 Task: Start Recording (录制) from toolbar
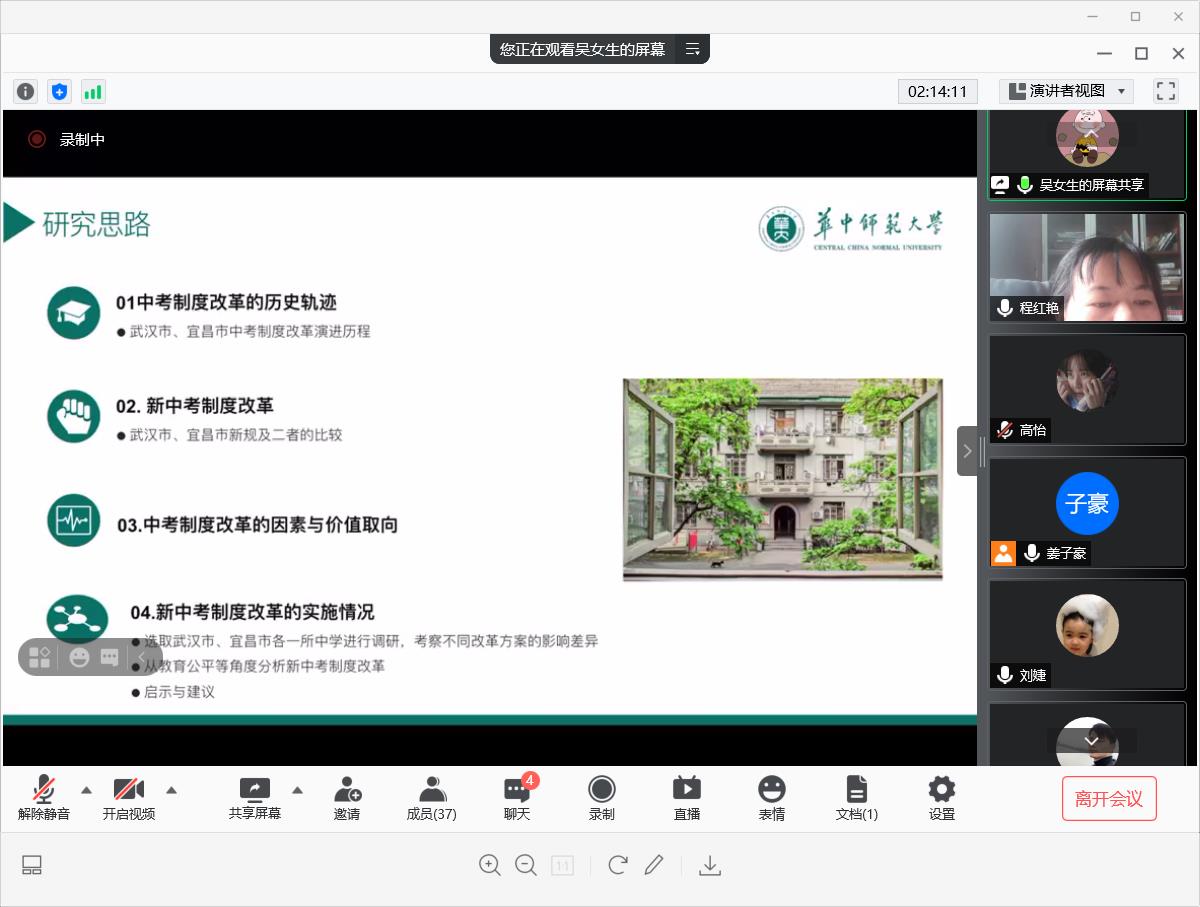[x=602, y=798]
